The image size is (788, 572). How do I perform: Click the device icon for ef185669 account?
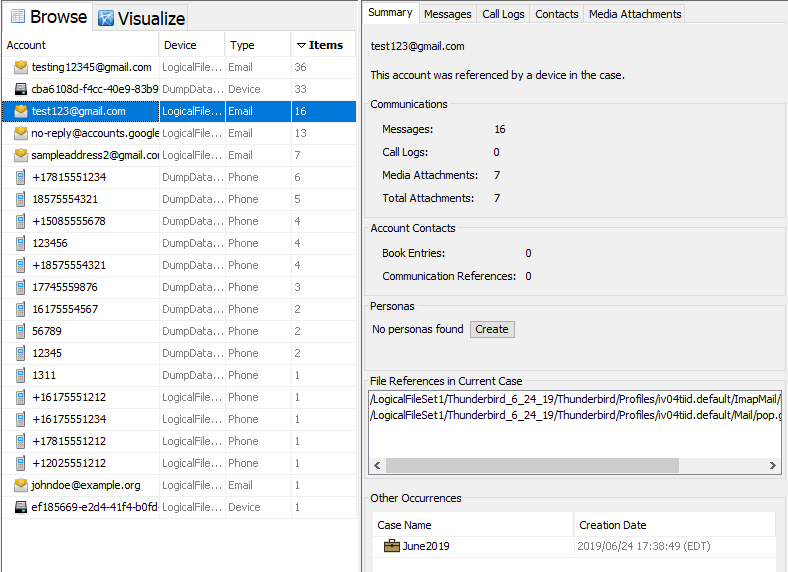[x=21, y=507]
